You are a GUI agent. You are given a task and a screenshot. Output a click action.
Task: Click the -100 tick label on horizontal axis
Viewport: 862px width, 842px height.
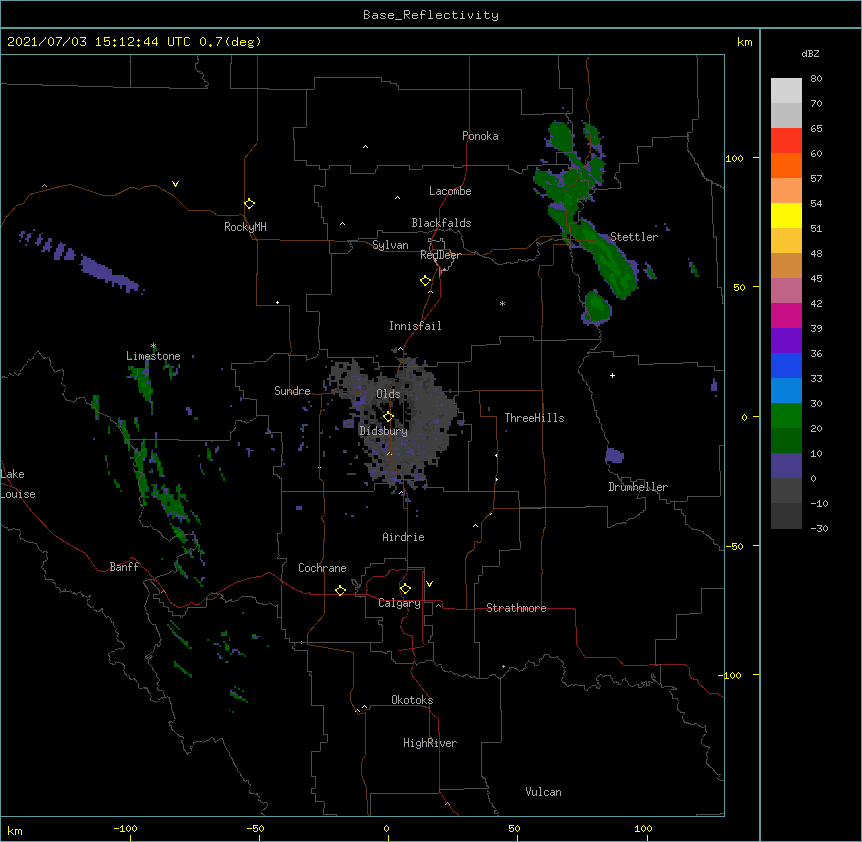(x=125, y=828)
